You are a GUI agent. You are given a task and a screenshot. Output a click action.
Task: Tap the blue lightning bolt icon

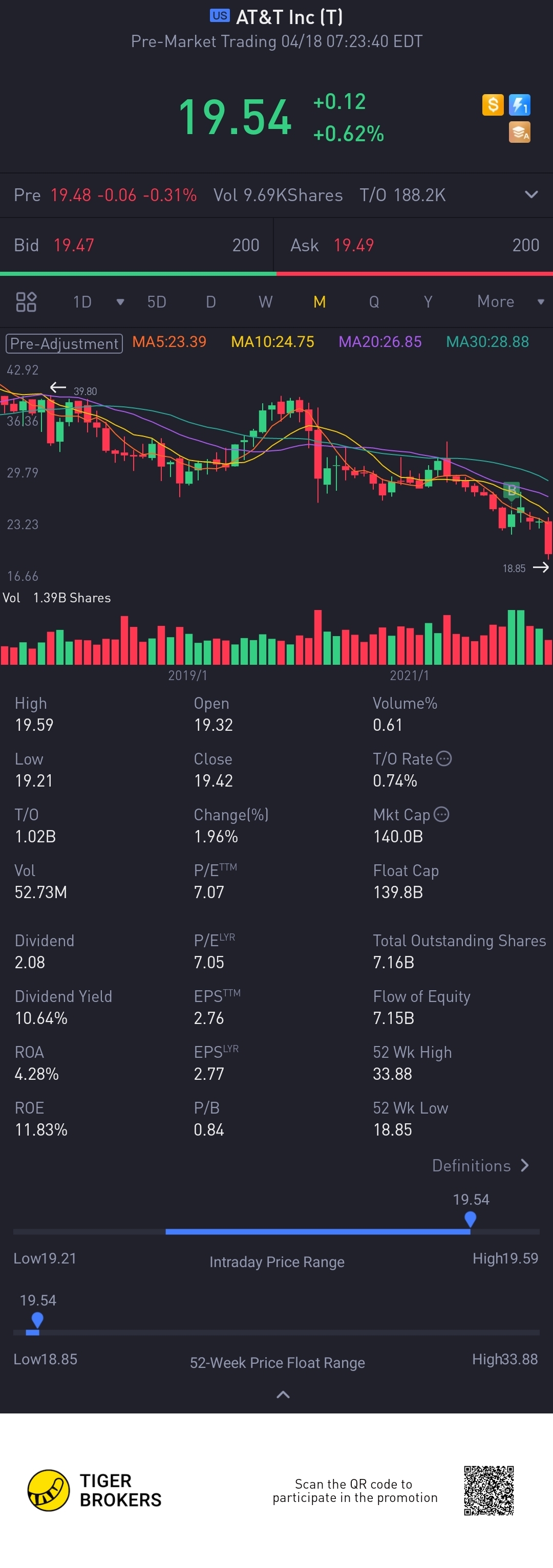(520, 105)
